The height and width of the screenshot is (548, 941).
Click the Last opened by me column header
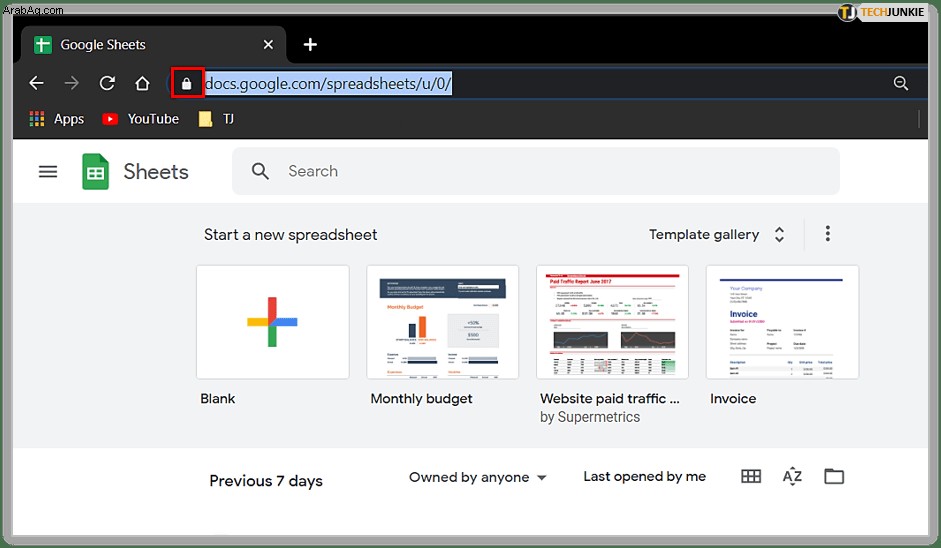[x=645, y=477]
